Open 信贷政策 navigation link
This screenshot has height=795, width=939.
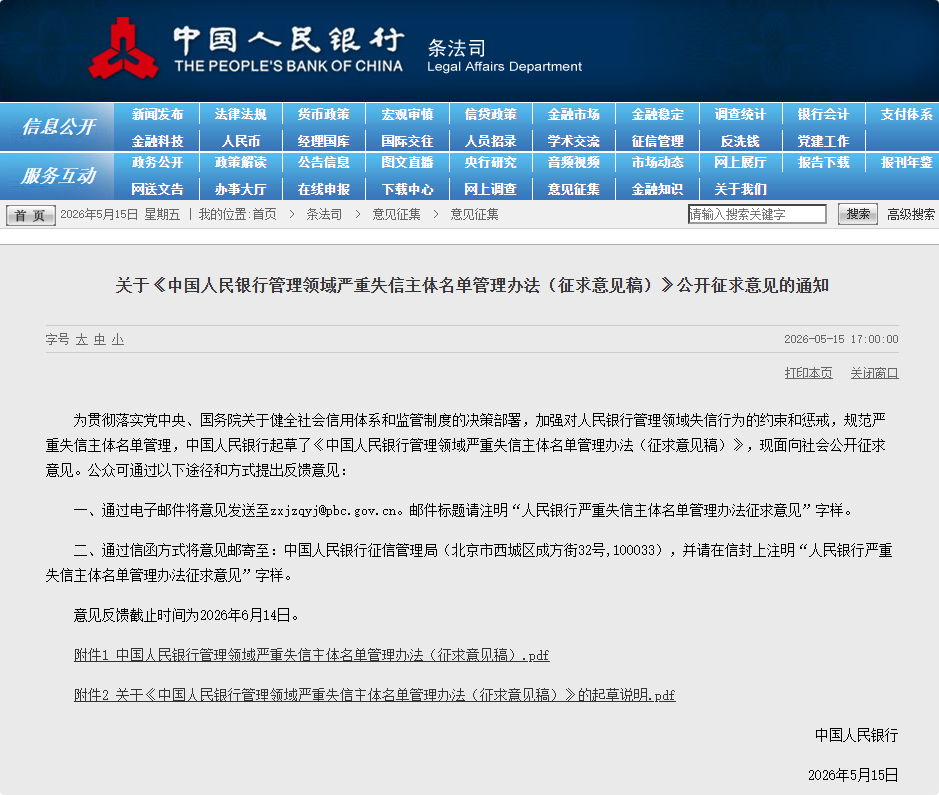[490, 114]
